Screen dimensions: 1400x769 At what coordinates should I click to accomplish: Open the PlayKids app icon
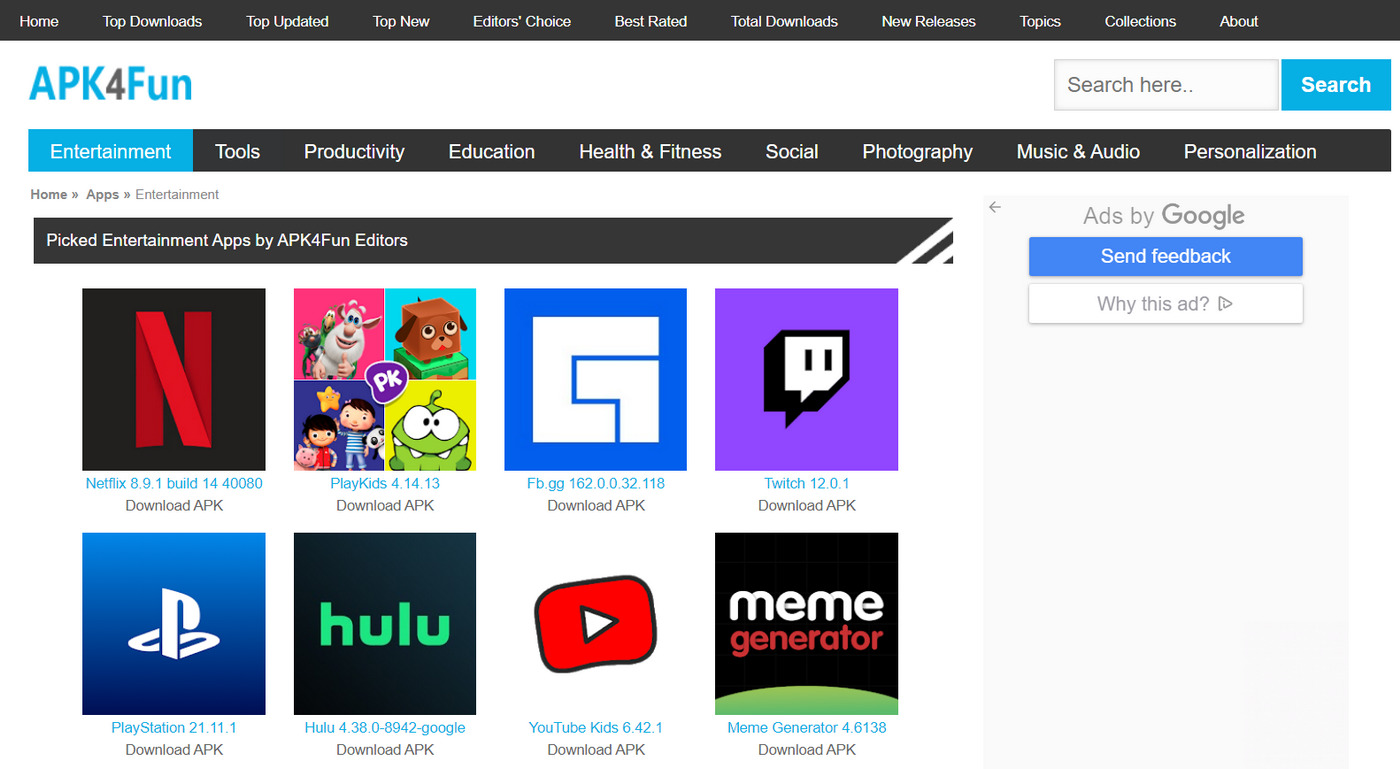click(x=385, y=379)
